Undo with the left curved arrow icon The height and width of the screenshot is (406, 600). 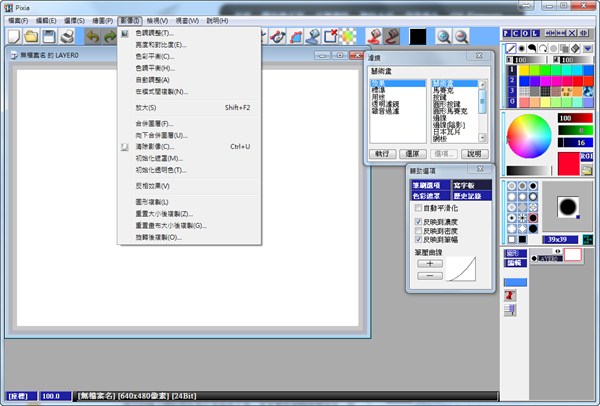pyautogui.click(x=93, y=37)
